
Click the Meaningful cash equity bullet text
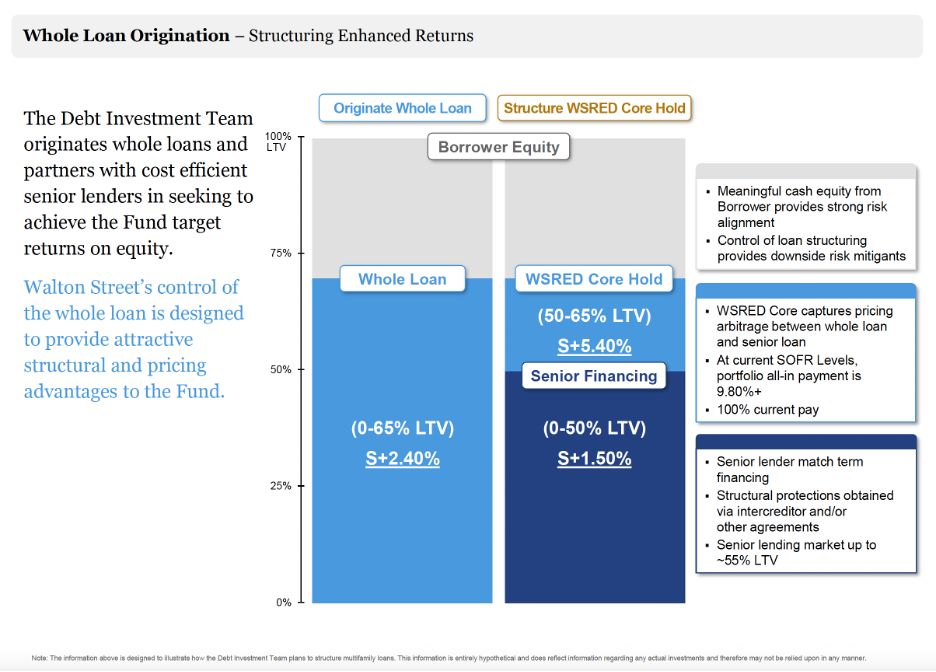tap(802, 206)
